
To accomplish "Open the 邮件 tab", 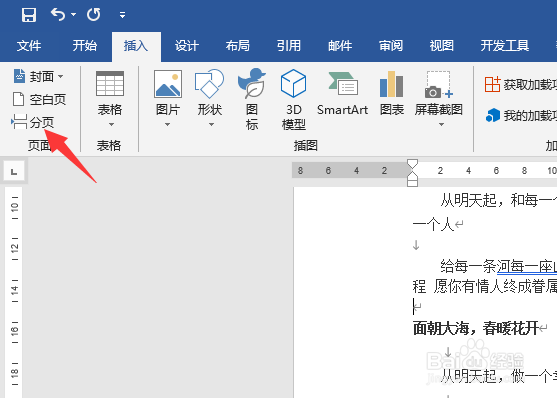I will [x=340, y=46].
